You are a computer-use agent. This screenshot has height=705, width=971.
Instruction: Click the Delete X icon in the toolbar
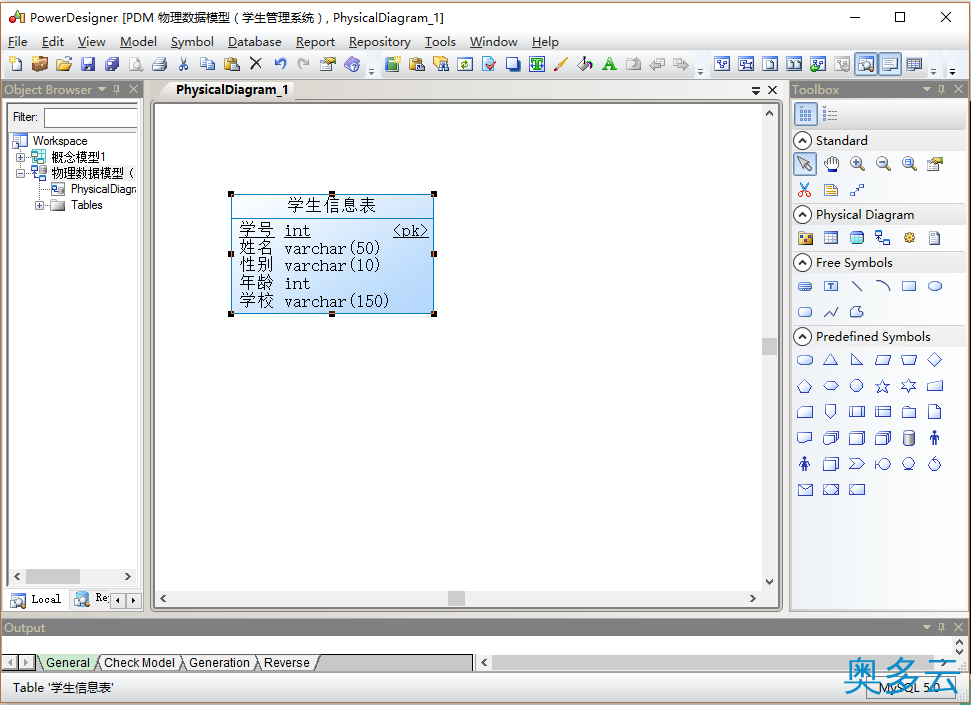click(x=256, y=63)
